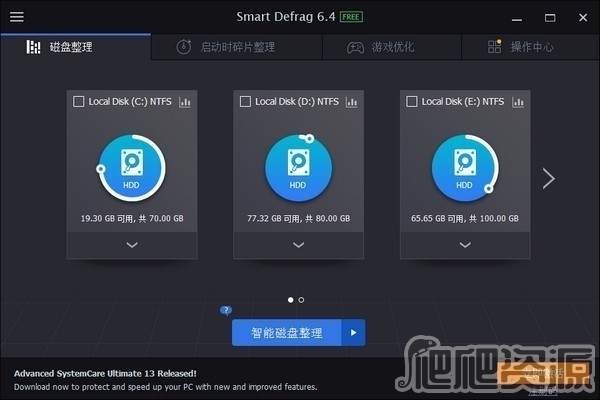Image resolution: width=600 pixels, height=400 pixels.
Task: Click the Local Disk (C:) NTFS label
Action: click(130, 102)
